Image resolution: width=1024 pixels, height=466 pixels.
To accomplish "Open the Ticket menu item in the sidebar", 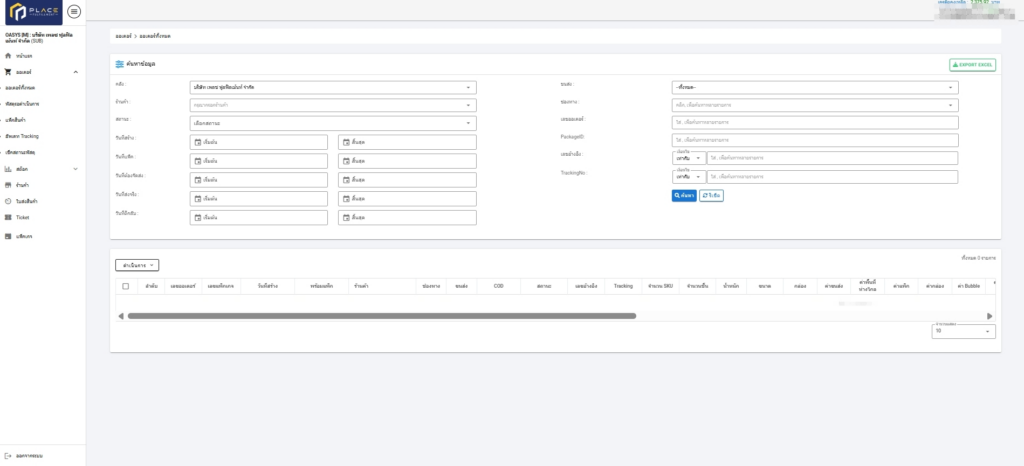I will [x=23, y=216].
